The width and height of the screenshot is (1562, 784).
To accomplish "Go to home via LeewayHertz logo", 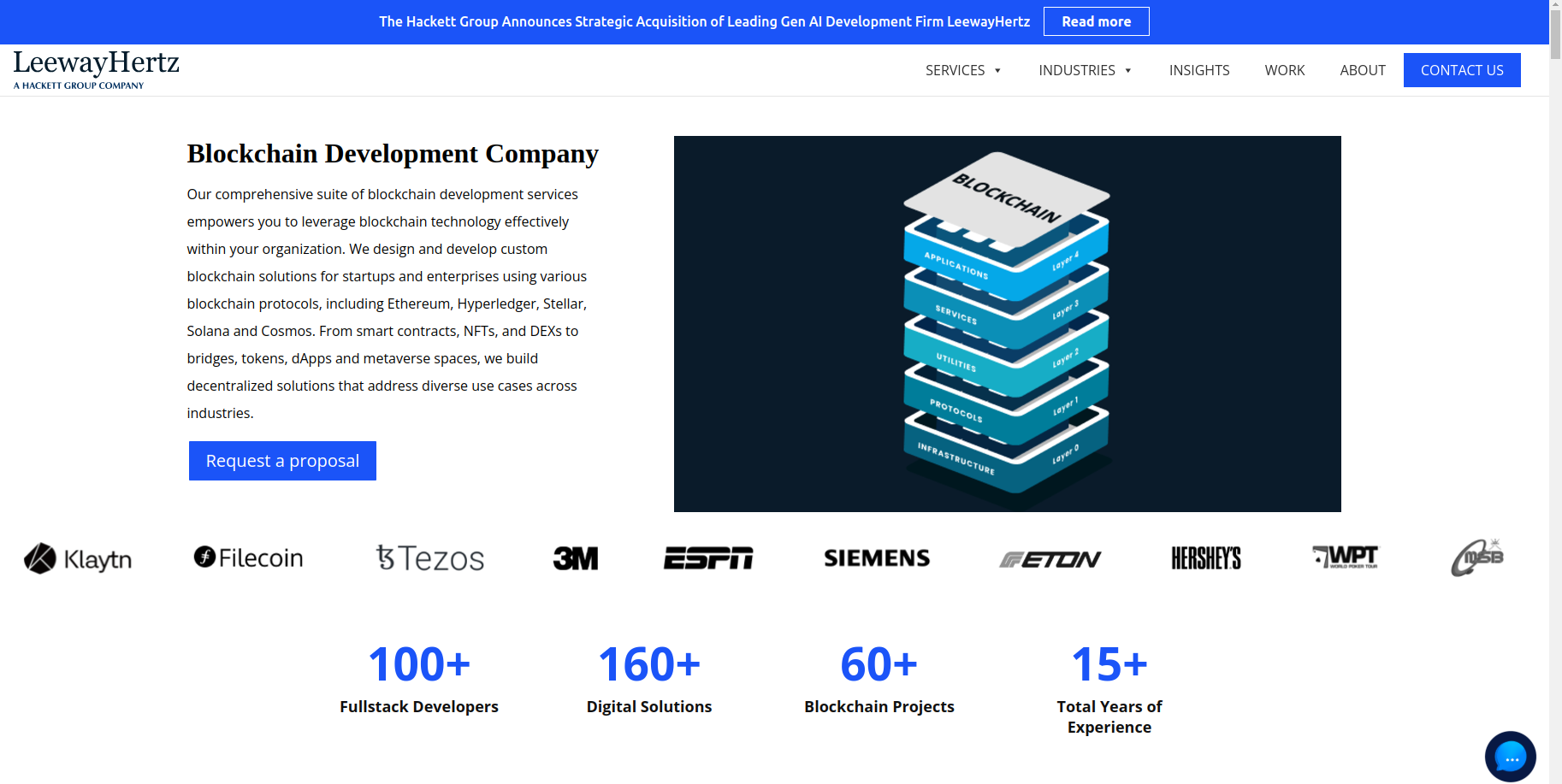I will [x=96, y=69].
